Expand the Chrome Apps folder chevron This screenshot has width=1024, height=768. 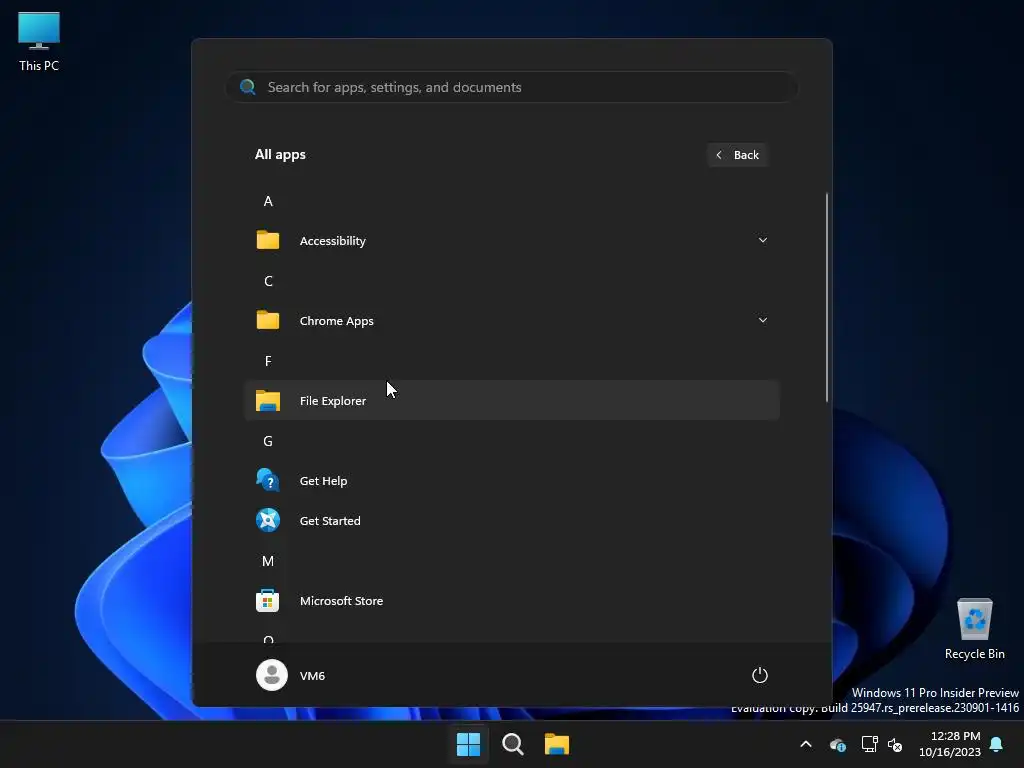tap(762, 320)
